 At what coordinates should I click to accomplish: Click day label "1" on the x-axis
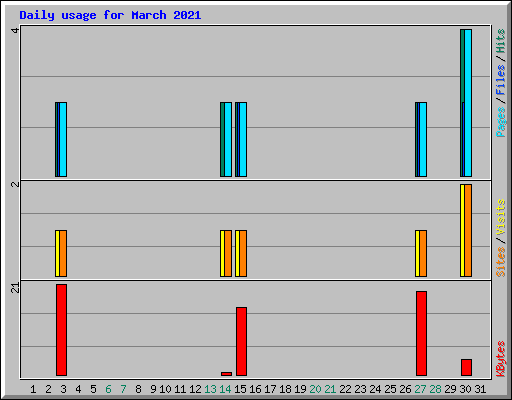pos(33,389)
